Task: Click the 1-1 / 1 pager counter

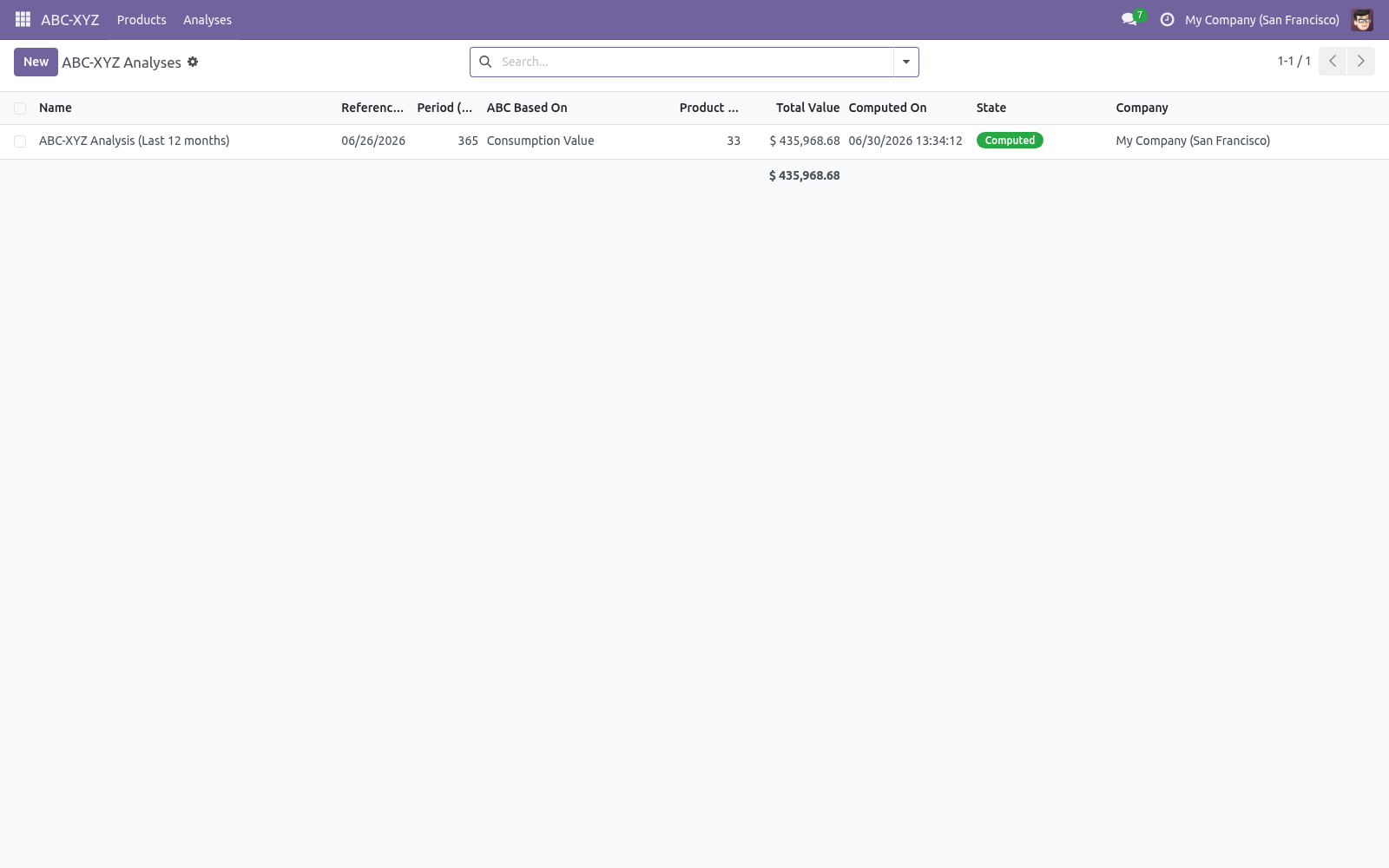Action: point(1294,61)
